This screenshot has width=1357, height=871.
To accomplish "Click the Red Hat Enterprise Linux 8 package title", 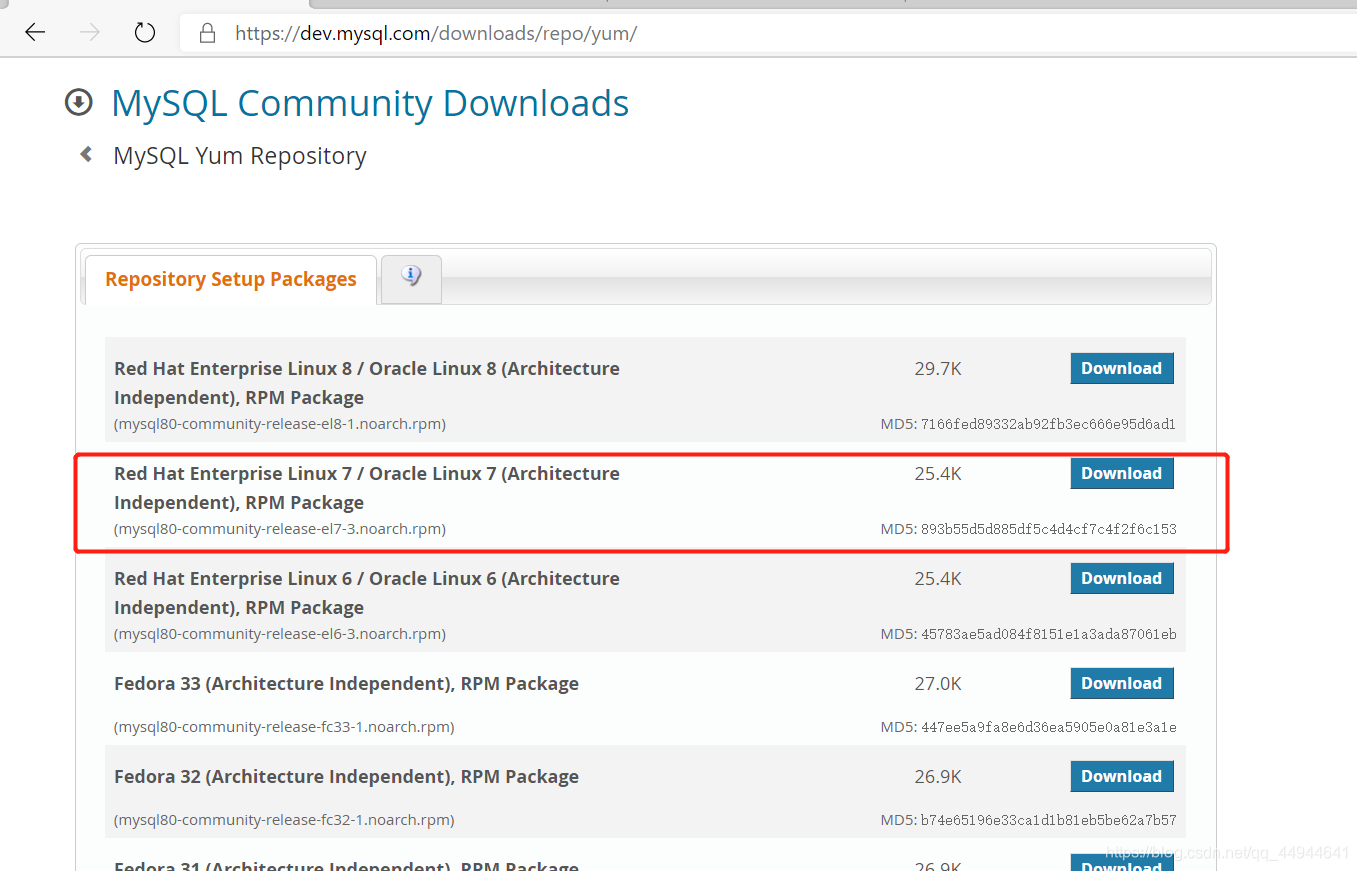I will coord(367,383).
